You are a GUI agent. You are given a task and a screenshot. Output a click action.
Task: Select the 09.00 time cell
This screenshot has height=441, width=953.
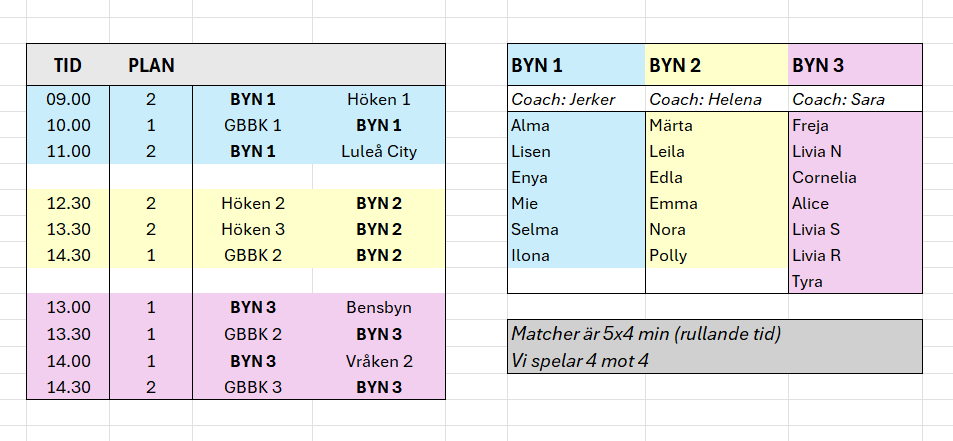[68, 99]
